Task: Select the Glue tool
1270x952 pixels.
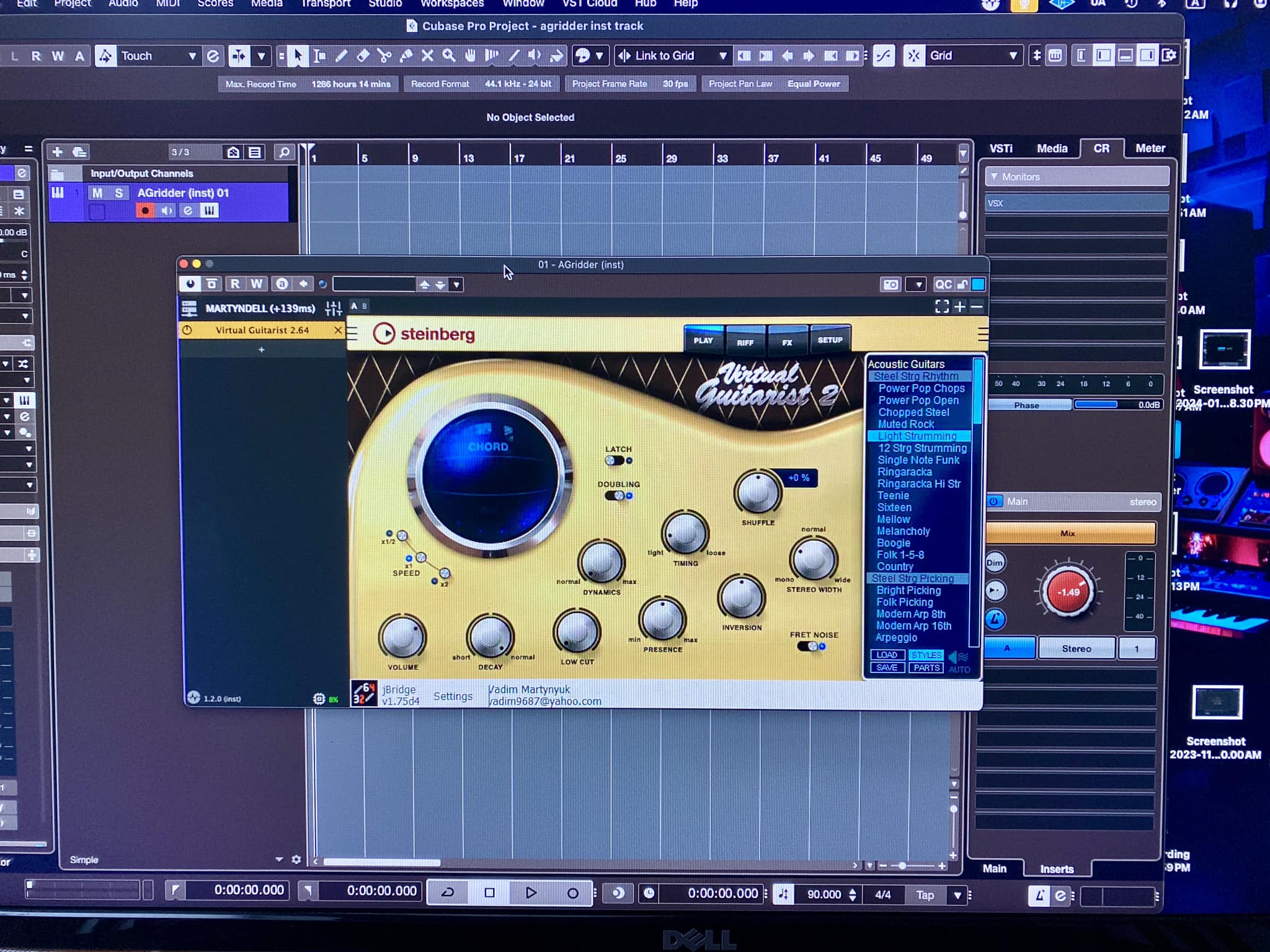Action: coord(406,56)
